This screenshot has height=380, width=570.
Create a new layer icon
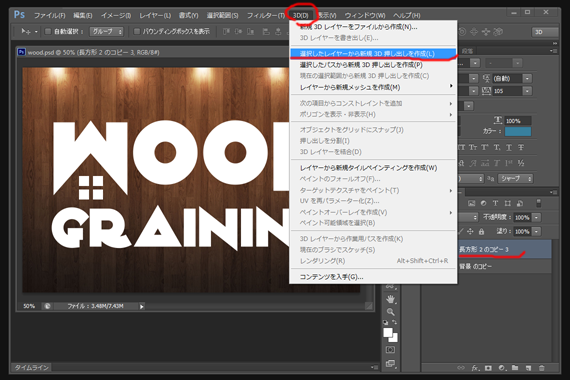(528, 368)
